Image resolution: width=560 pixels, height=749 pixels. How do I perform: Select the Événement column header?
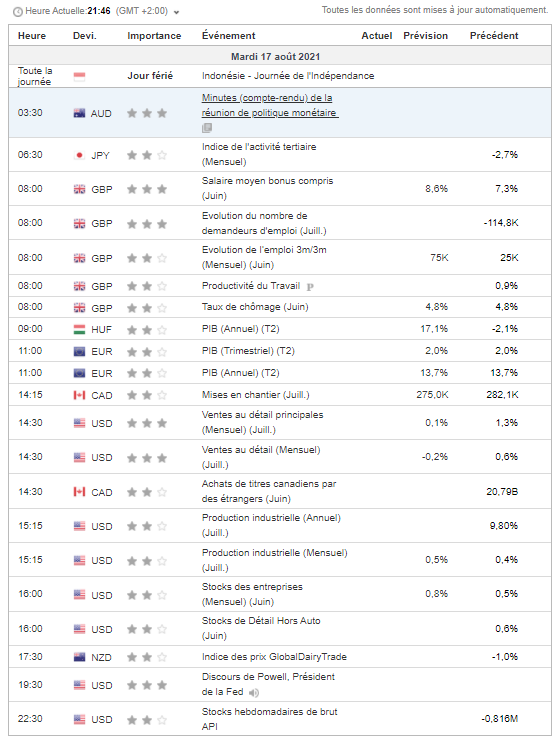click(x=228, y=35)
